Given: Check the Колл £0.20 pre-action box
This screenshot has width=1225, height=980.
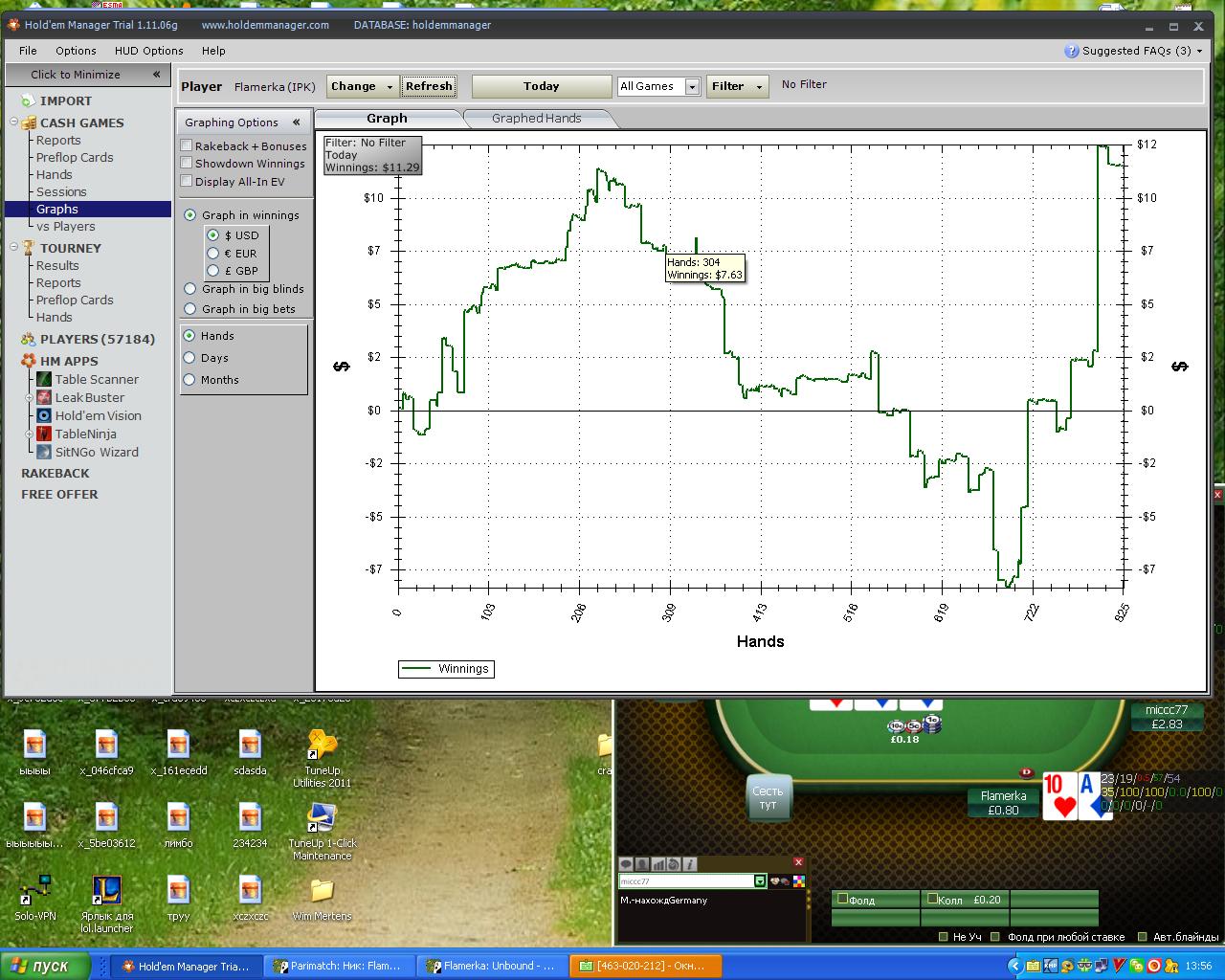Looking at the screenshot, I should coord(932,898).
